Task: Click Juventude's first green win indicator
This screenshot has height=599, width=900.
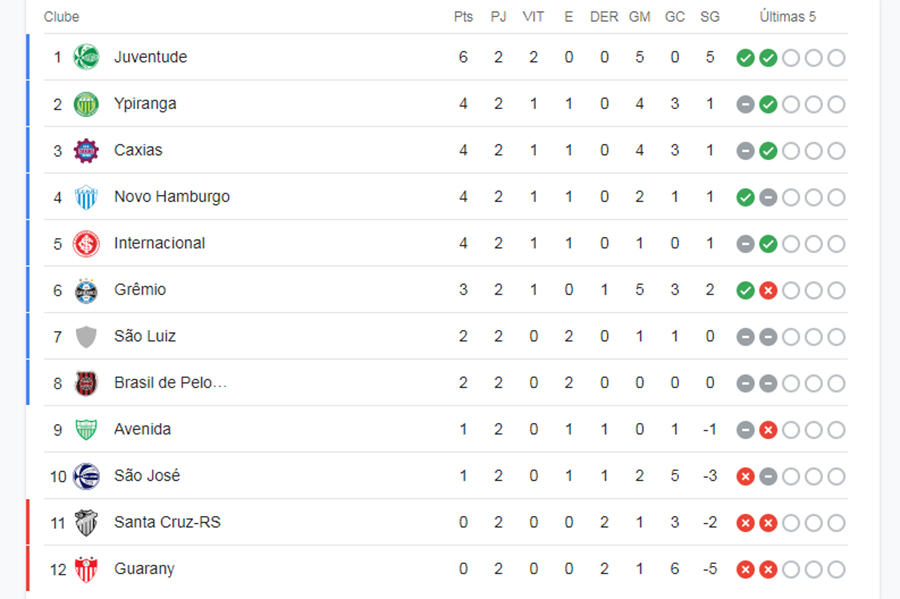Action: [x=745, y=58]
